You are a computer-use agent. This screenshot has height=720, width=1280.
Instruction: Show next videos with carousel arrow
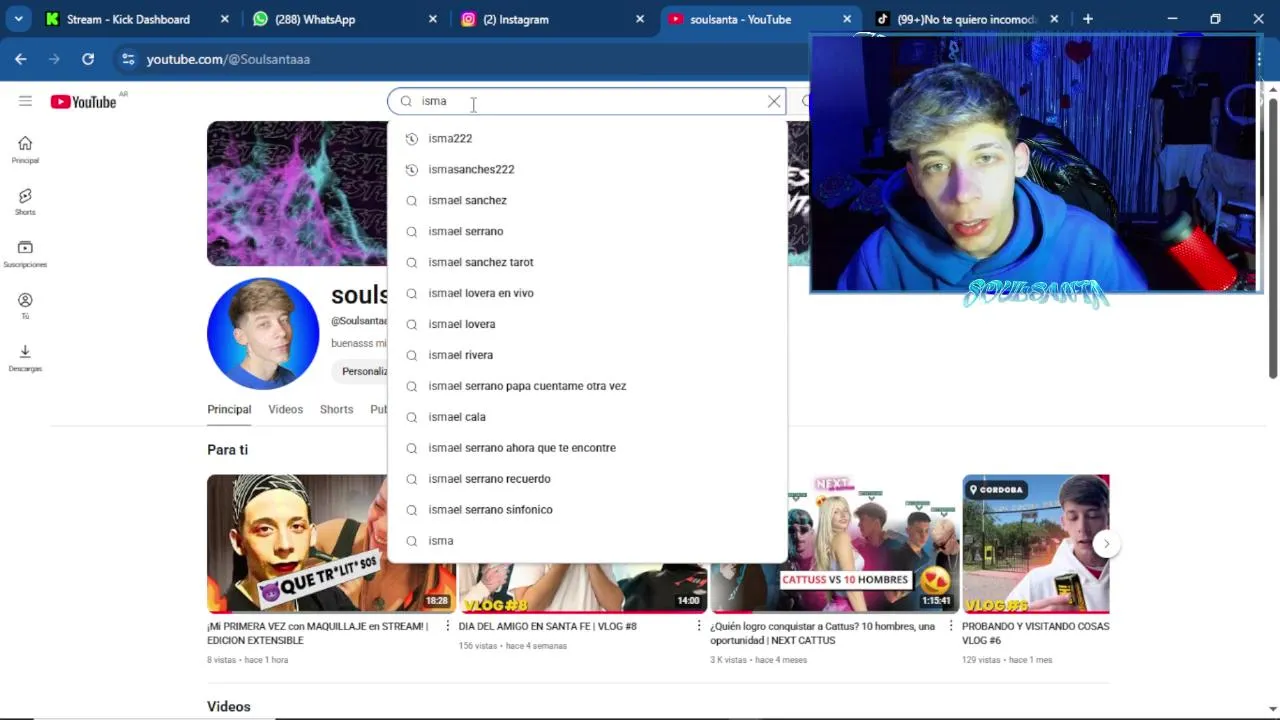(1106, 544)
